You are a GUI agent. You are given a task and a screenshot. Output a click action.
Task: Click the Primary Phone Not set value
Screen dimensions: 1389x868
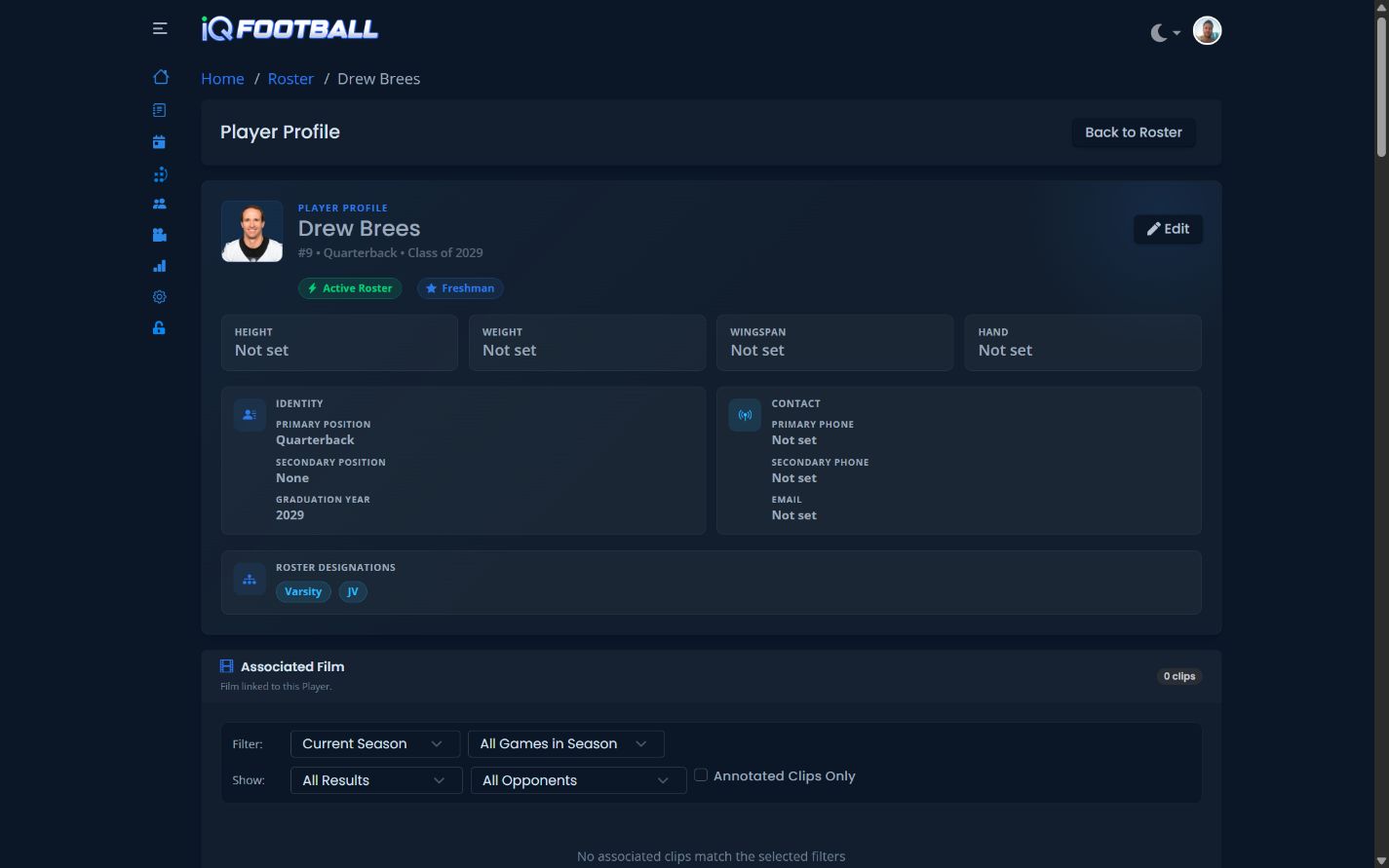coord(794,440)
